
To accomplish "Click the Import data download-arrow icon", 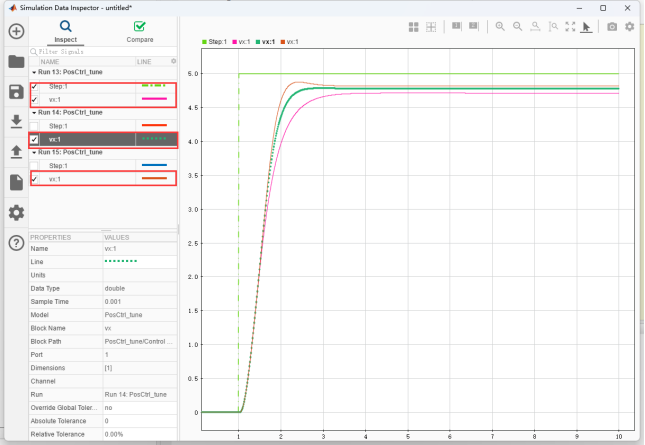I will click(16, 122).
